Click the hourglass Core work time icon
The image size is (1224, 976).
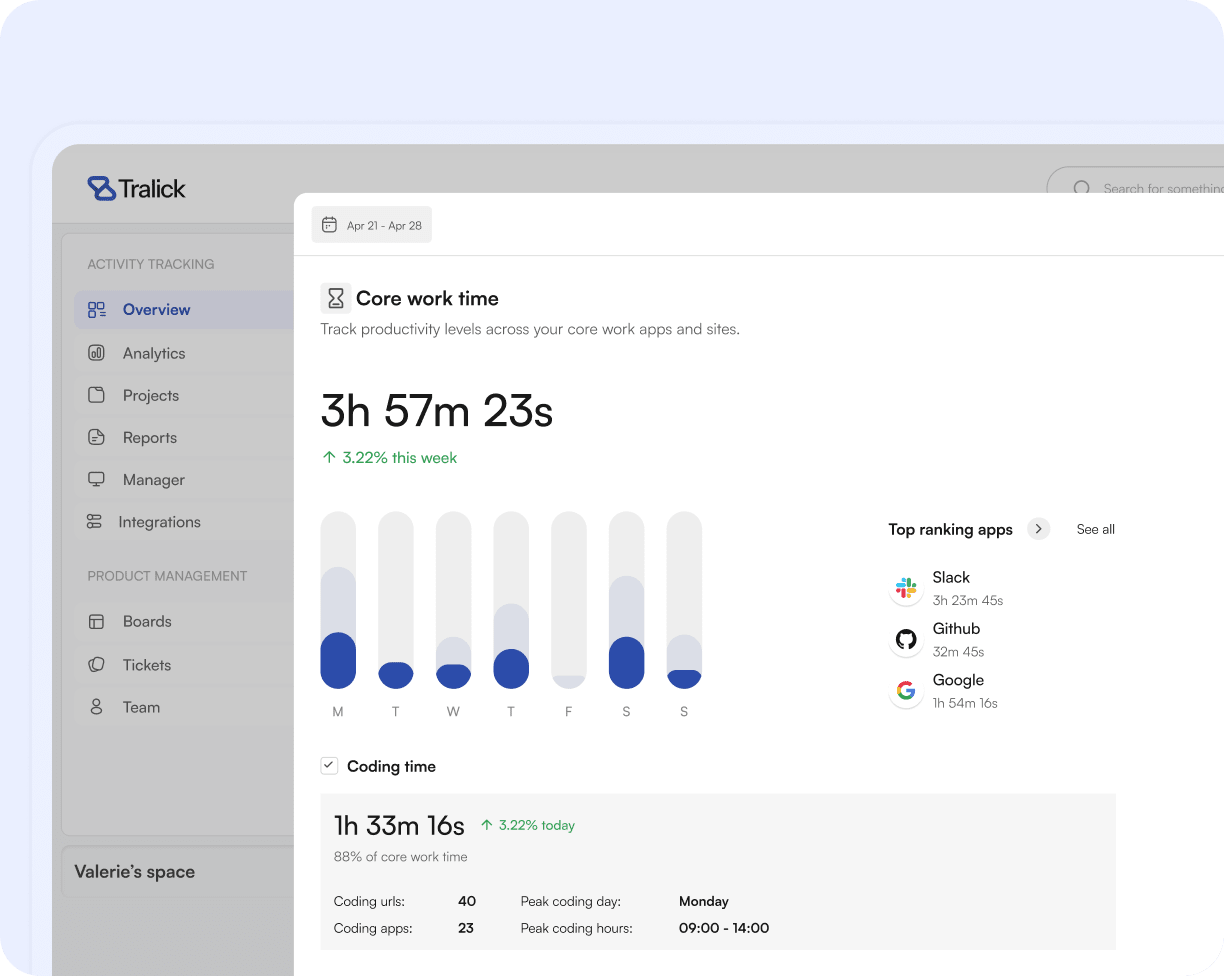pyautogui.click(x=336, y=298)
